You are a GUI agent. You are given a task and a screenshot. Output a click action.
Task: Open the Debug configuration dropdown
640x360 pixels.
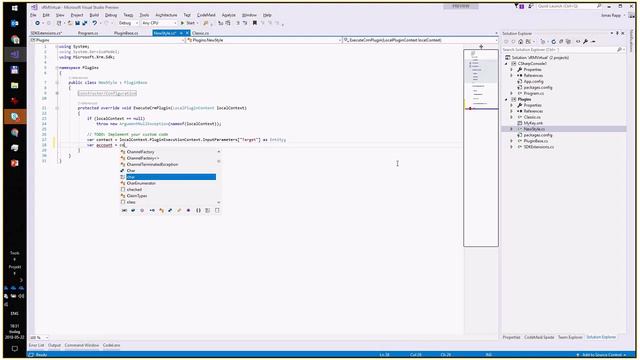(128, 23)
